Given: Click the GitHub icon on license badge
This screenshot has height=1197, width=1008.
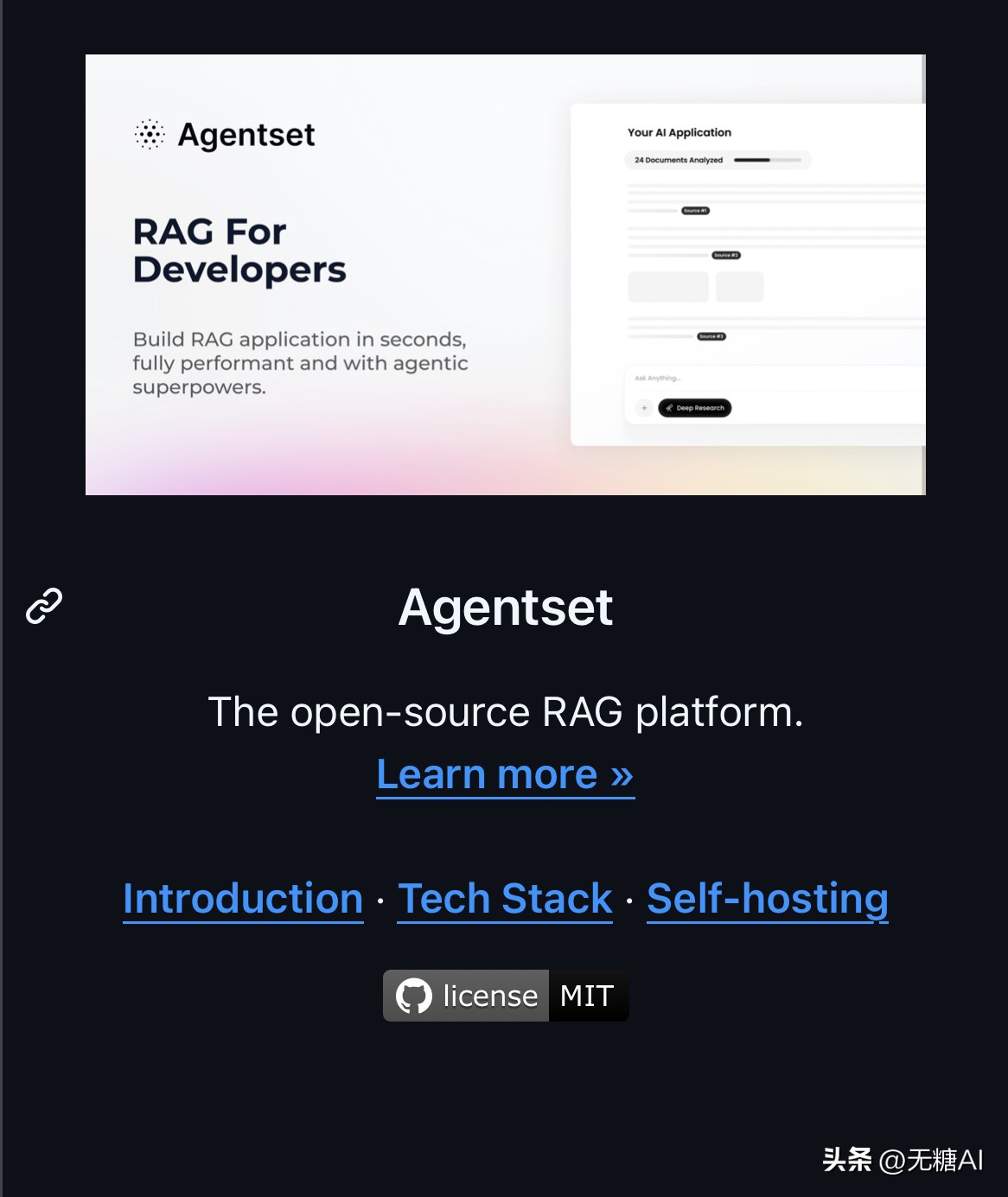Looking at the screenshot, I should click(x=414, y=996).
